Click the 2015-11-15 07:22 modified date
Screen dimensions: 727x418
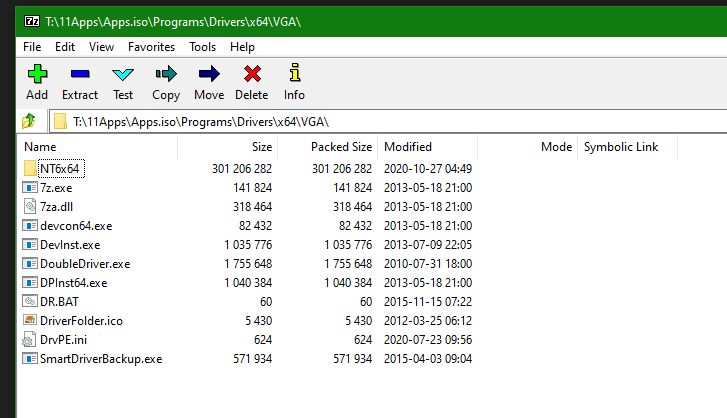(428, 302)
